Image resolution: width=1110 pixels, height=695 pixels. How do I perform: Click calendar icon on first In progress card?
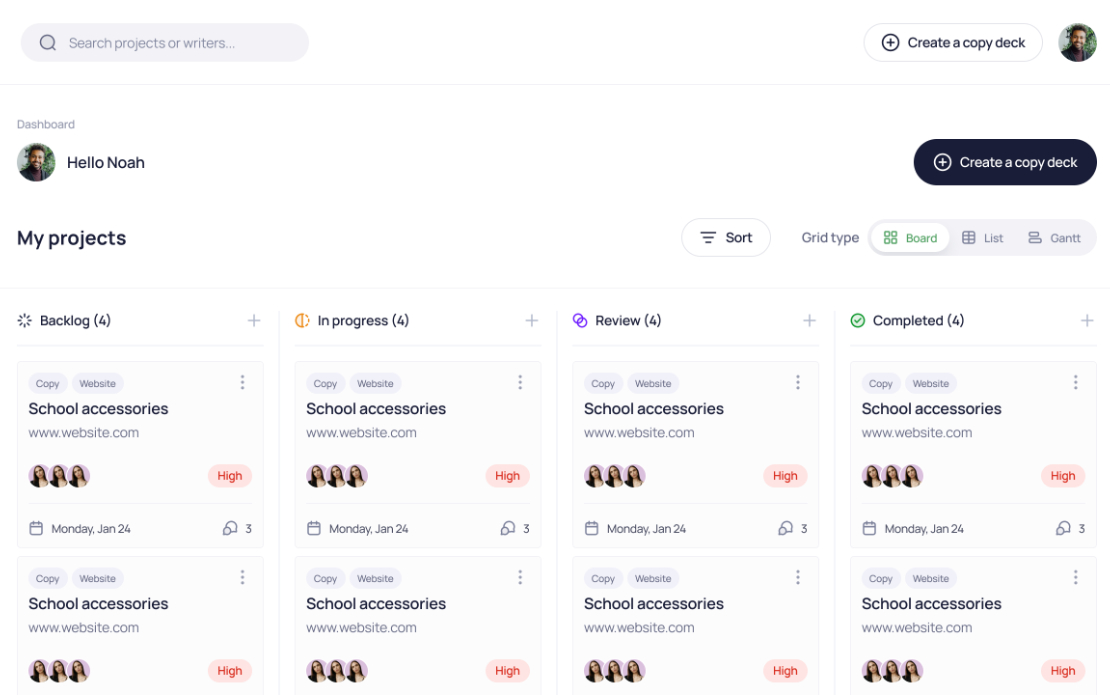point(314,528)
